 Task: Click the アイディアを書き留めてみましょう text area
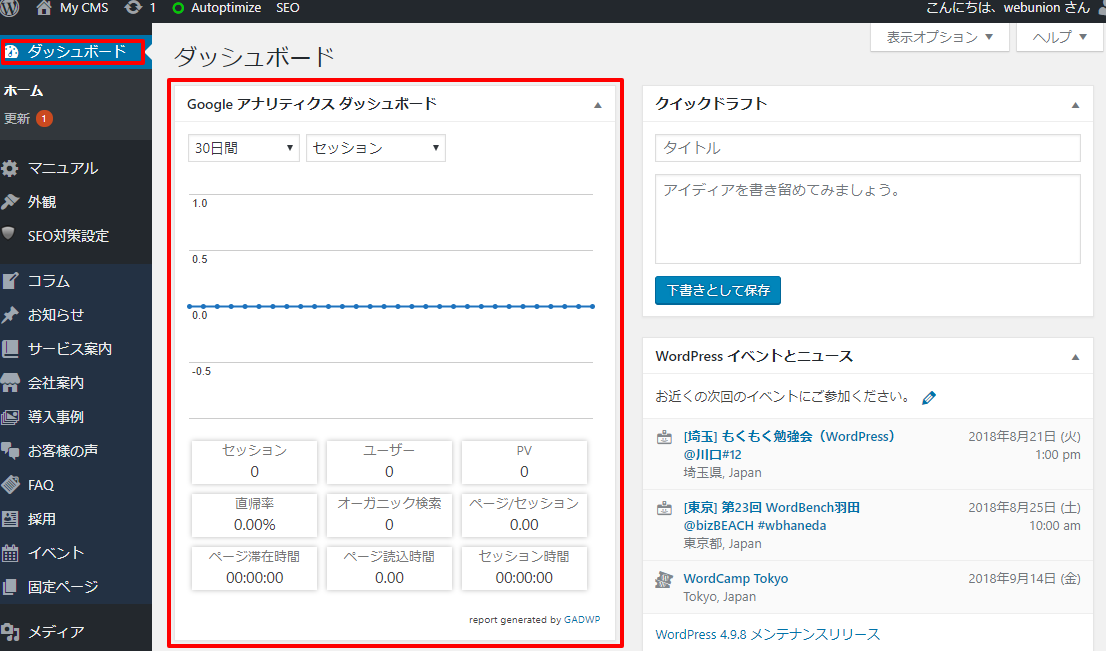[x=868, y=219]
